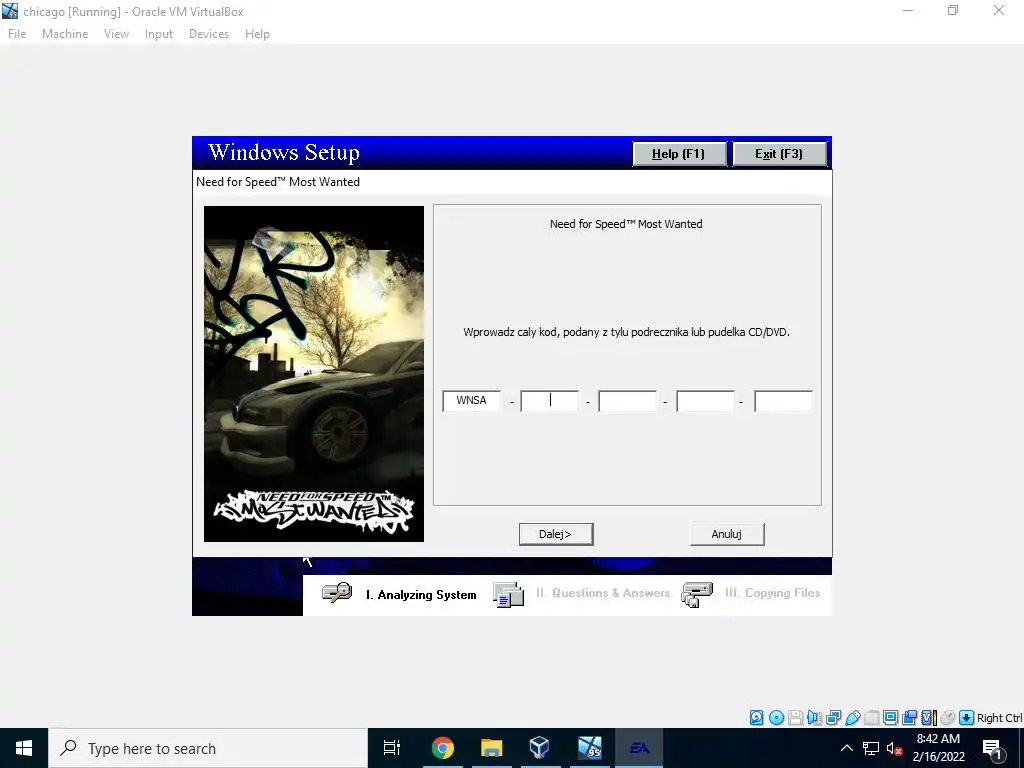Open the Windows Start menu

pyautogui.click(x=24, y=748)
